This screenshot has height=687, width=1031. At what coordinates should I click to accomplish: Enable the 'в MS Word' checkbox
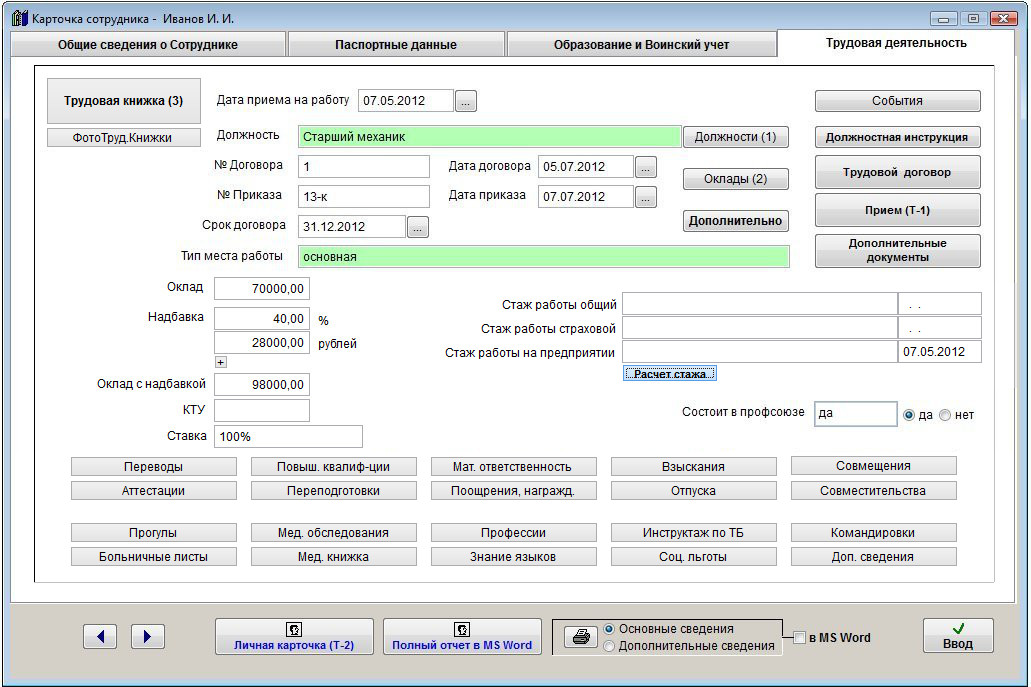click(x=800, y=638)
